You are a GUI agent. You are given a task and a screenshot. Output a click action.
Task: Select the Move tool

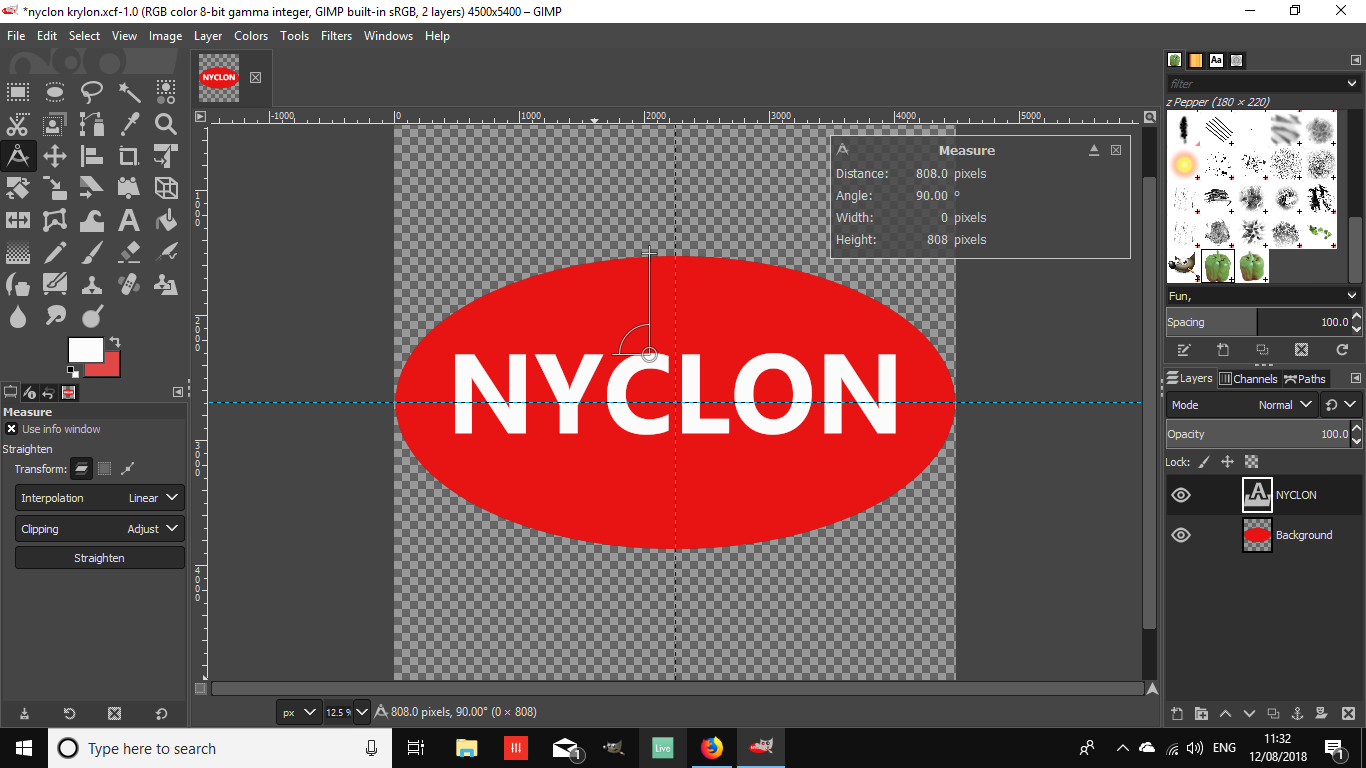pos(55,156)
